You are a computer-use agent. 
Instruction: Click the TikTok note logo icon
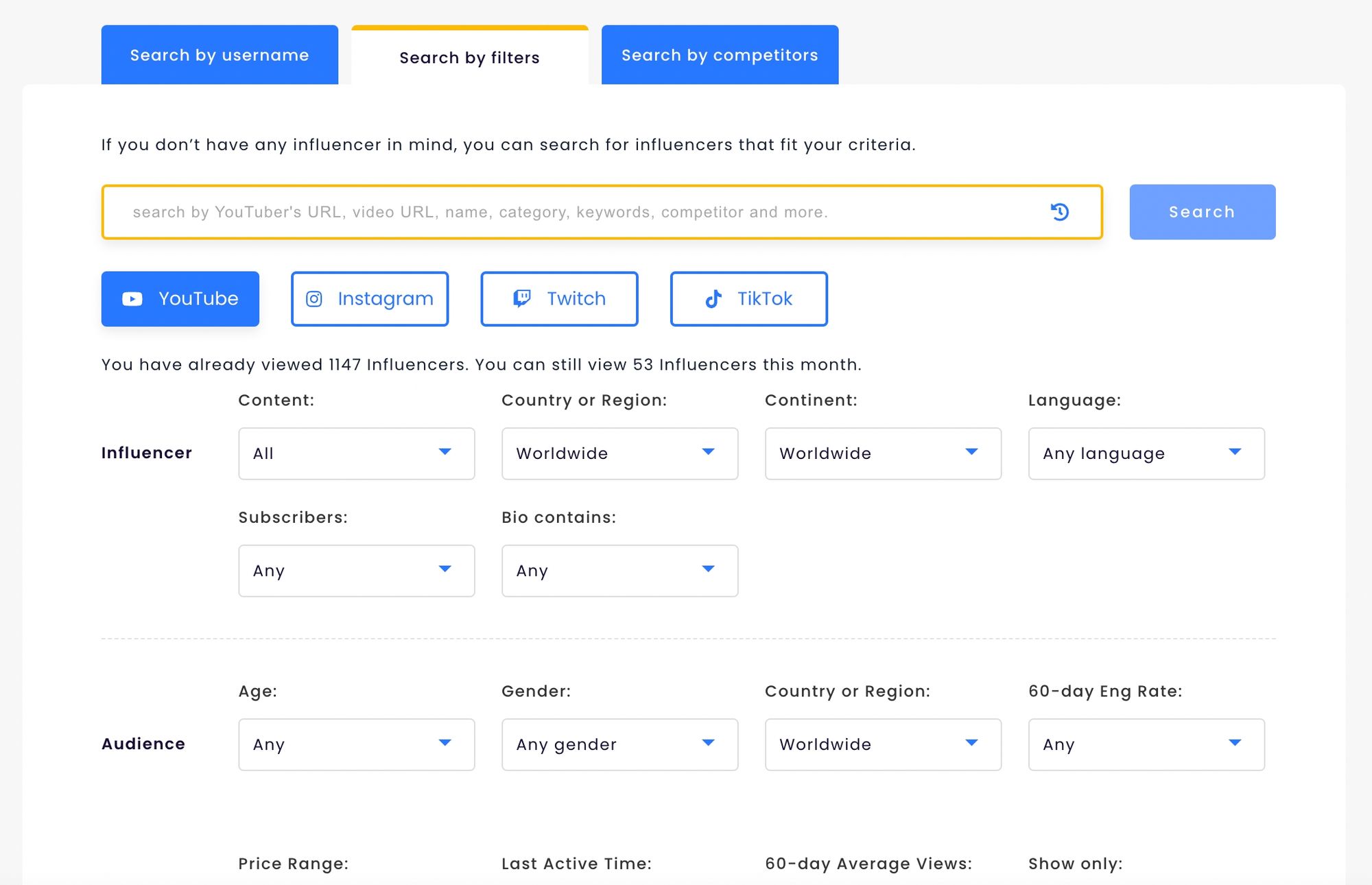[713, 298]
